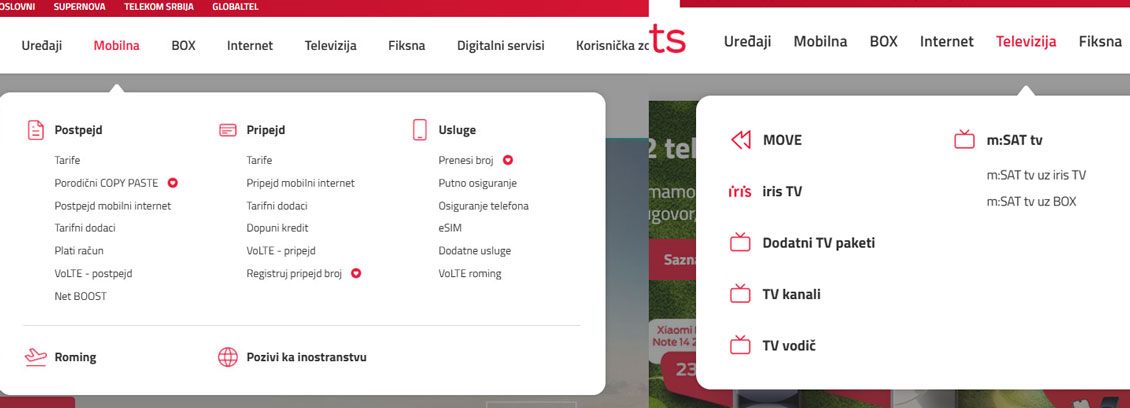Click the TV vodič television icon
Viewport: 1130px width, 408px height.
[740, 345]
